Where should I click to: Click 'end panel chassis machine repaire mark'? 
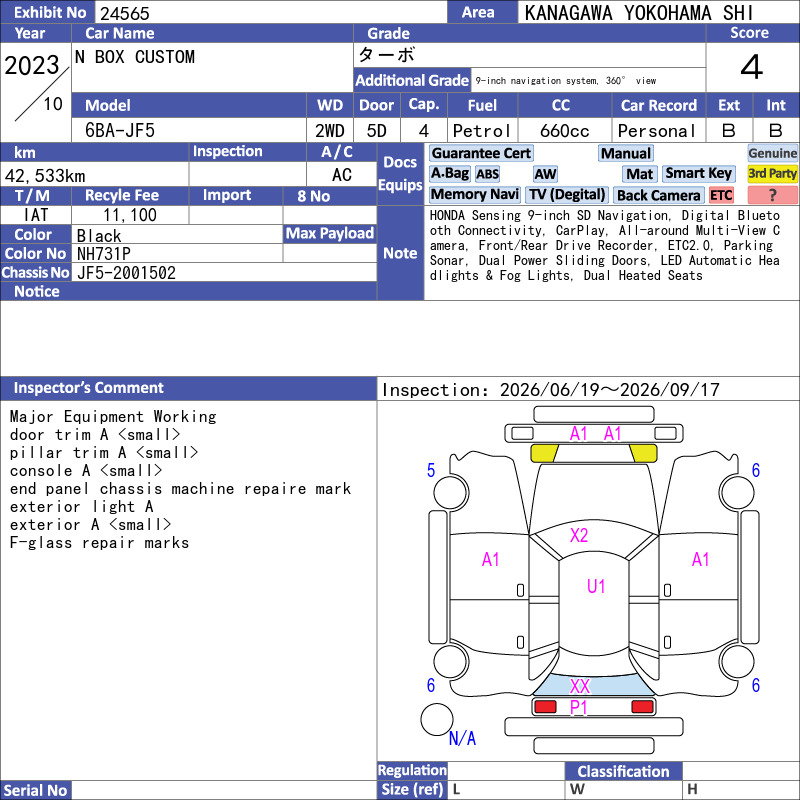pyautogui.click(x=181, y=489)
